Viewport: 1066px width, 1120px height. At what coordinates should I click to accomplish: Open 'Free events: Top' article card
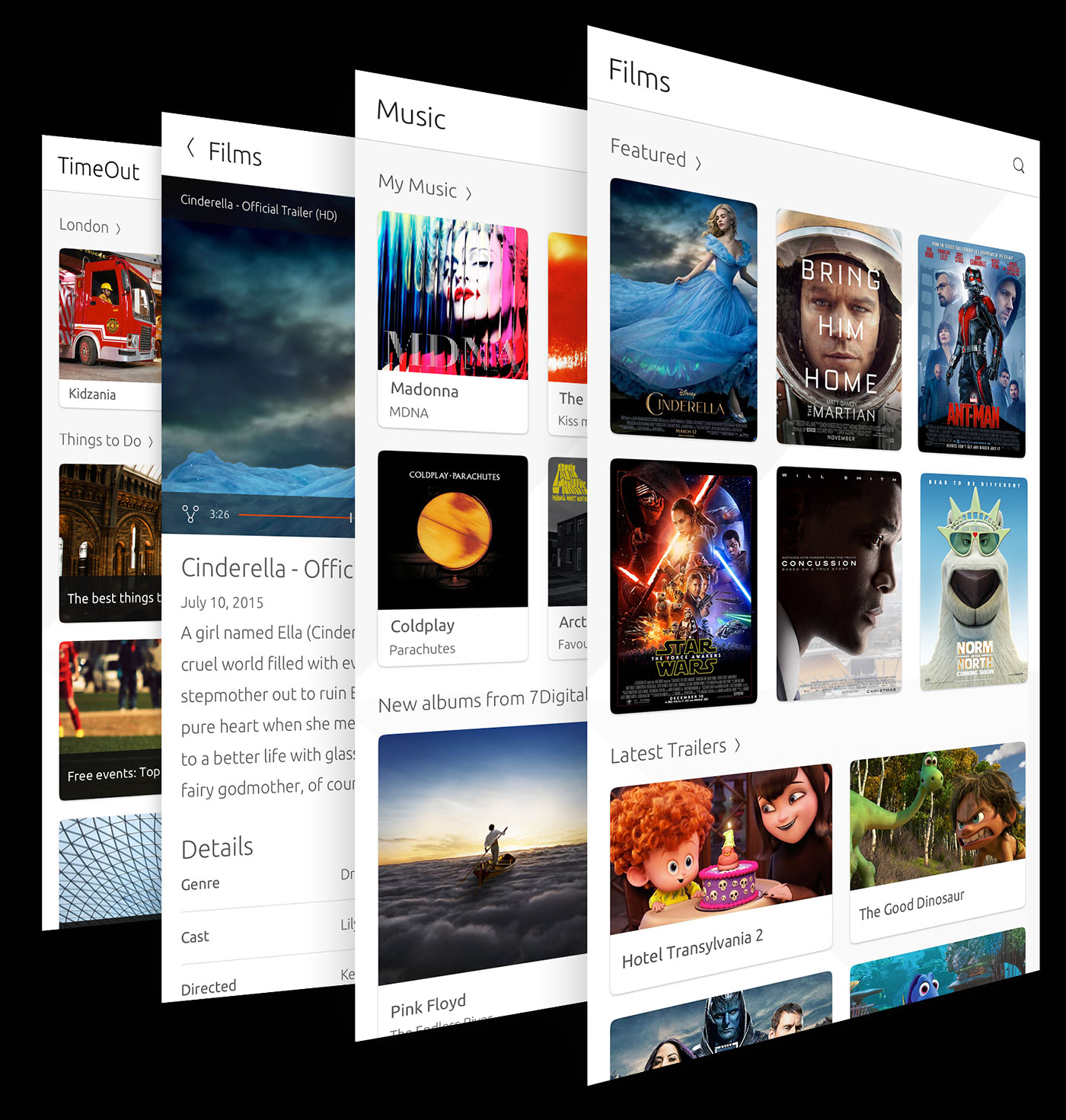pos(110,720)
